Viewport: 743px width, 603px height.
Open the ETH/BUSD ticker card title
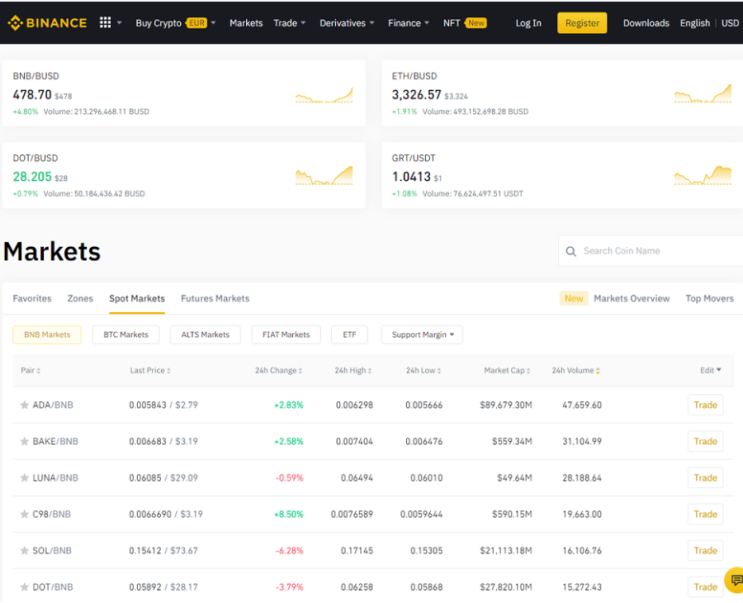[x=414, y=76]
